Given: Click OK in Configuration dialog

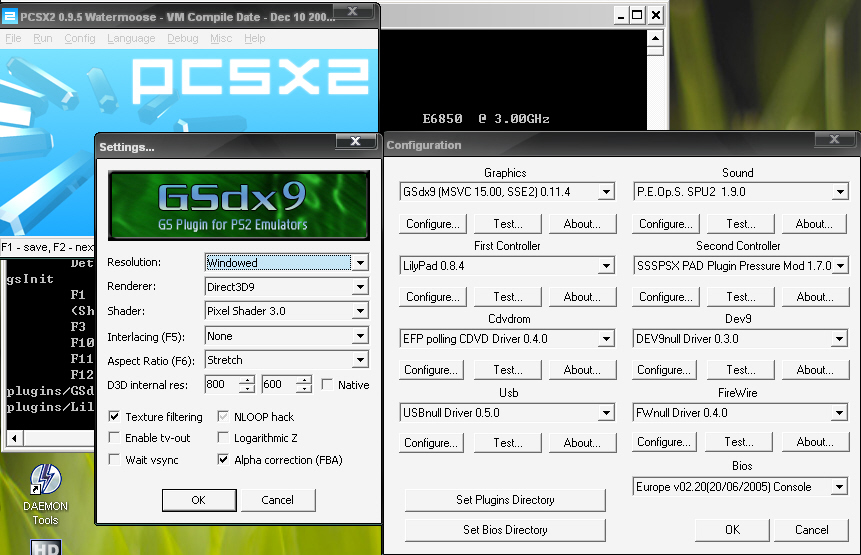Looking at the screenshot, I should [x=733, y=530].
